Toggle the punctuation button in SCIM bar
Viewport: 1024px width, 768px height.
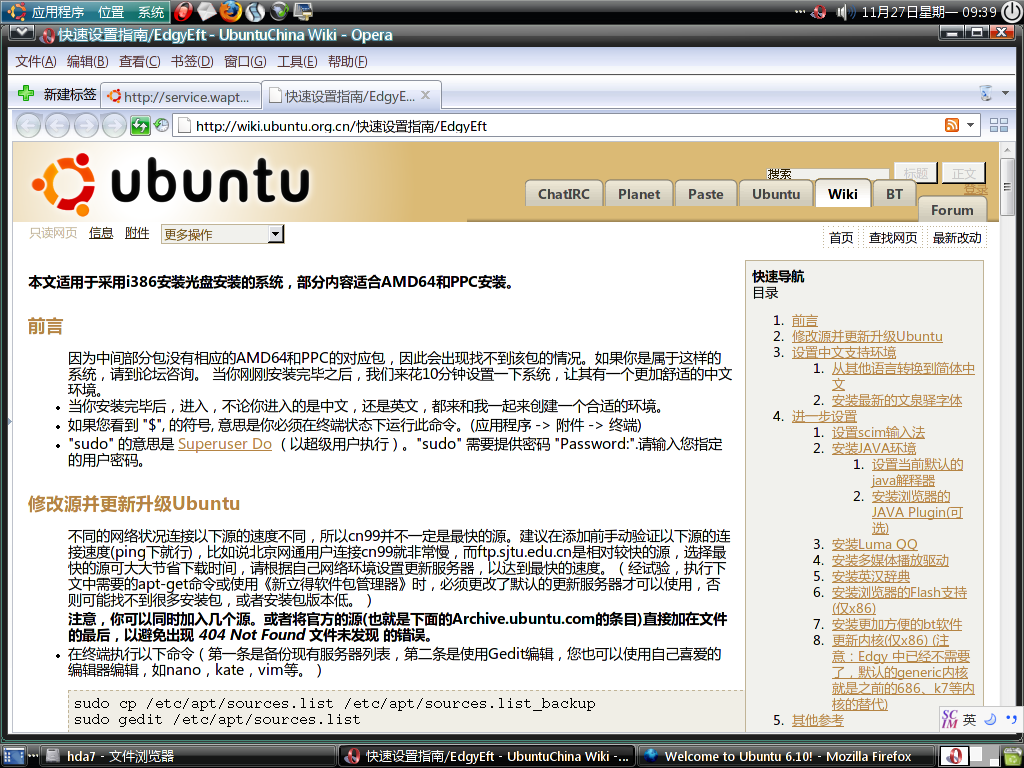1012,720
